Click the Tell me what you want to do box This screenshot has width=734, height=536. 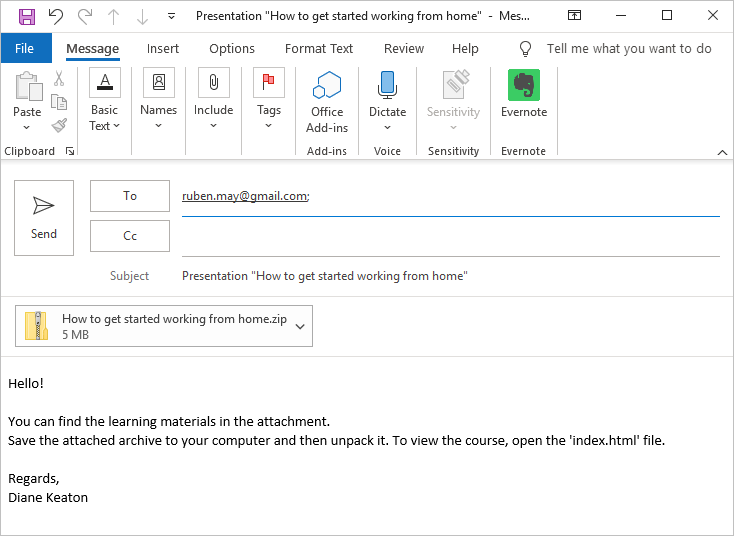click(x=629, y=48)
